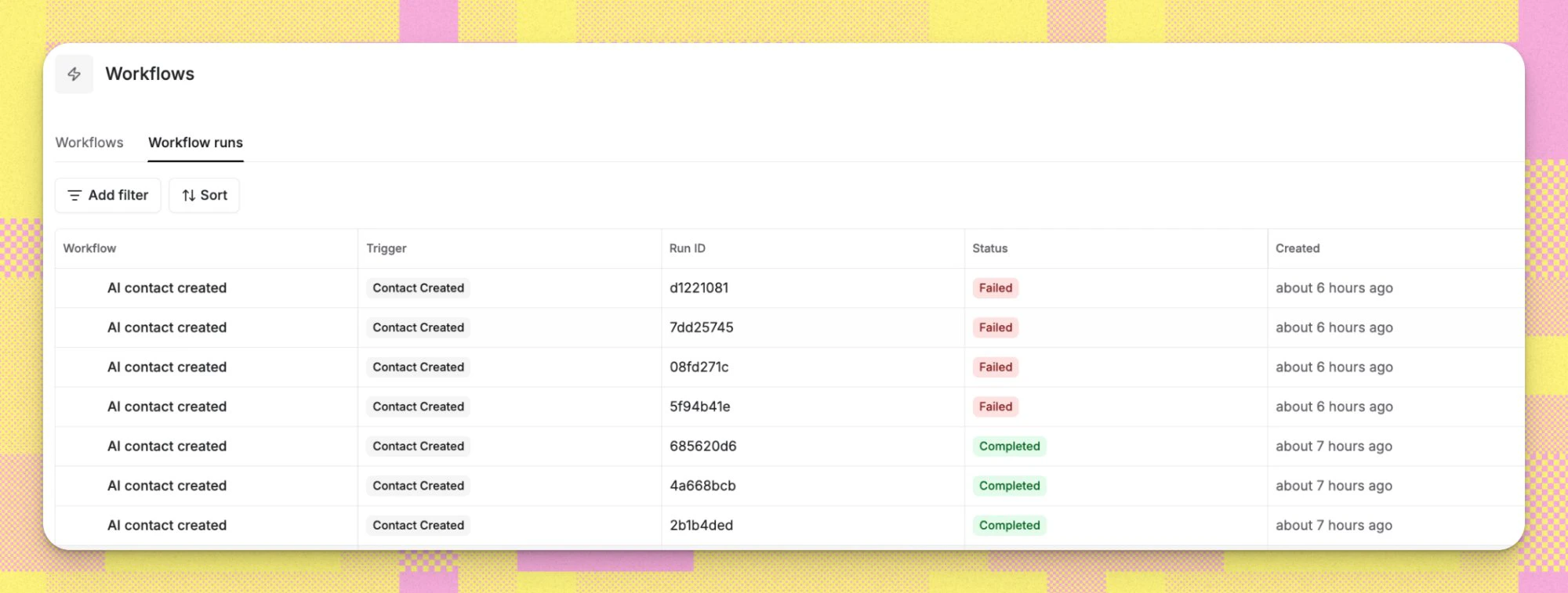Click Contact Created tag for run 08fd271c
The width and height of the screenshot is (1568, 593).
pos(419,367)
